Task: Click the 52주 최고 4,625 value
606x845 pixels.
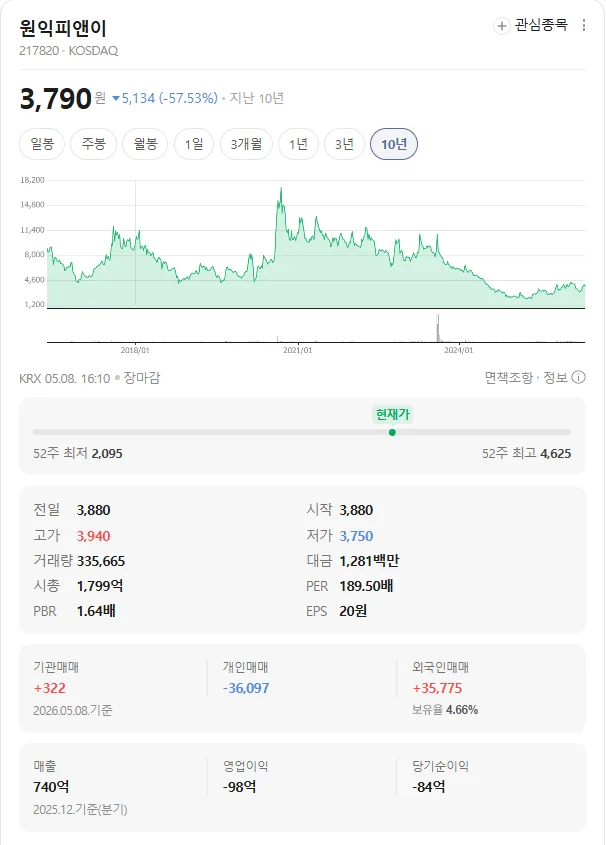Action: click(555, 453)
